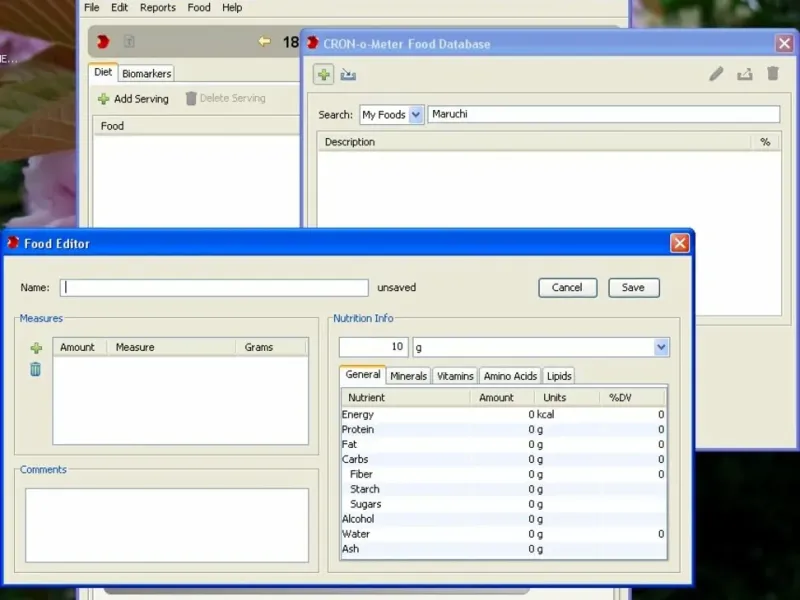The height and width of the screenshot is (600, 800).
Task: Click the trash icon in Food Database toolbar
Action: pos(772,74)
